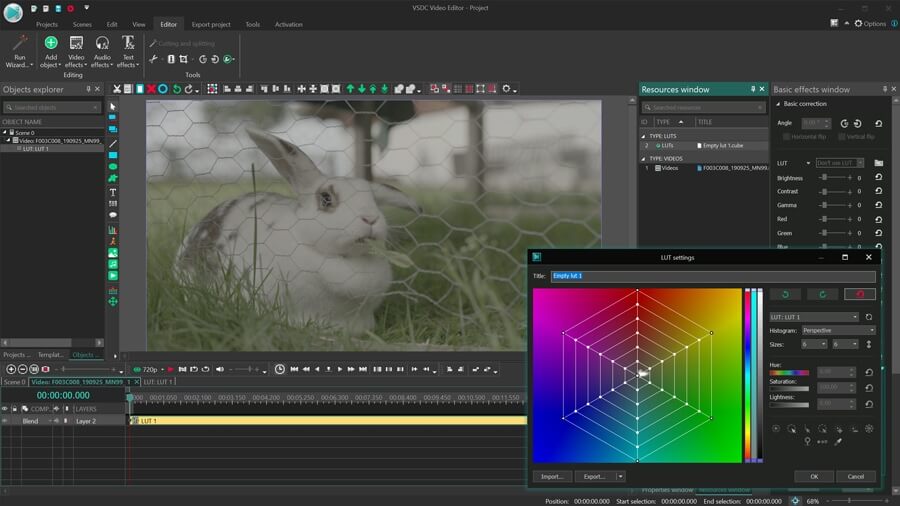The width and height of the screenshot is (900, 506).
Task: Toggle all-layers eye icon in timeline header
Action: point(5,409)
